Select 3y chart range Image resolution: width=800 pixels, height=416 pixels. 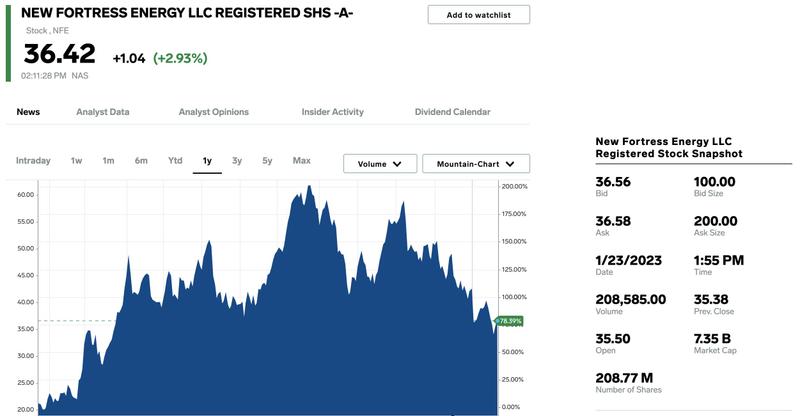pos(237,161)
